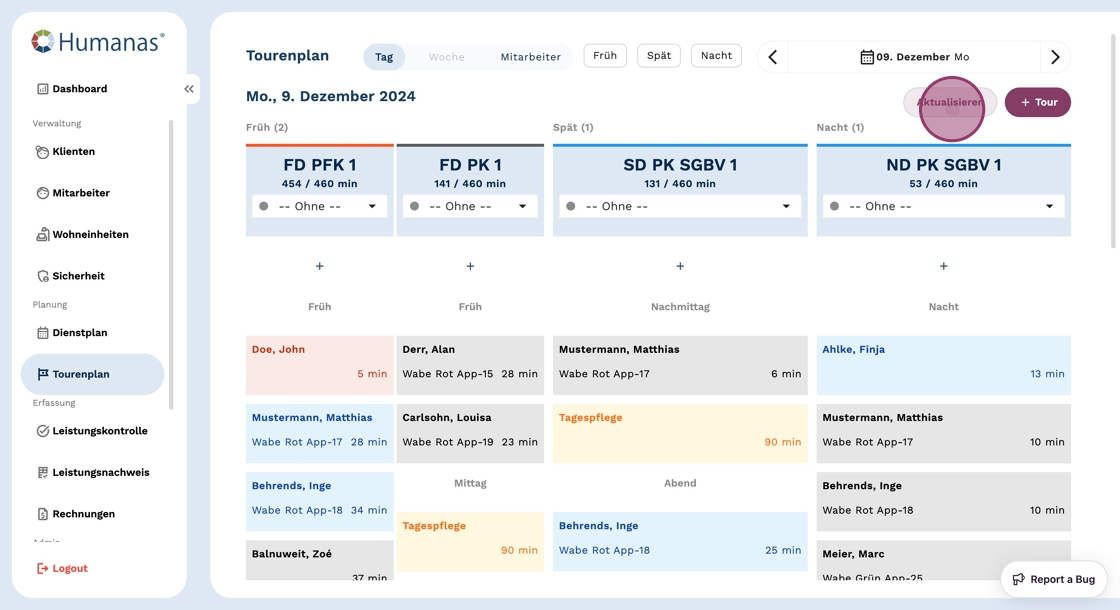Click the Logout link
This screenshot has height=610, width=1120.
point(62,568)
